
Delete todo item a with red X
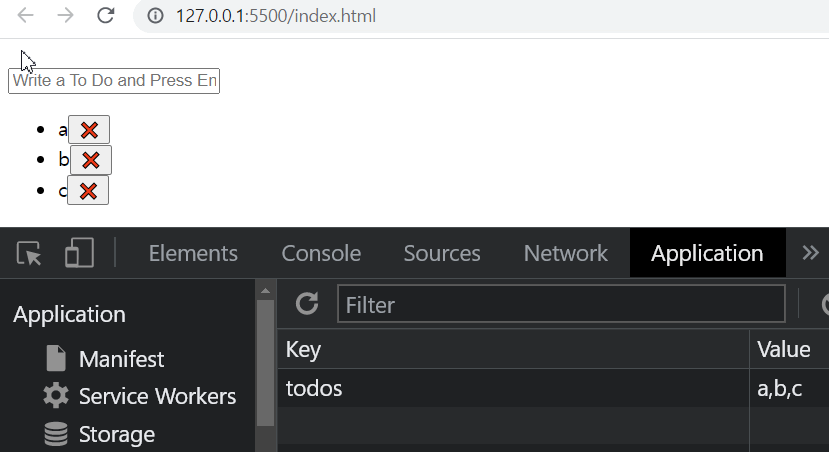click(89, 130)
